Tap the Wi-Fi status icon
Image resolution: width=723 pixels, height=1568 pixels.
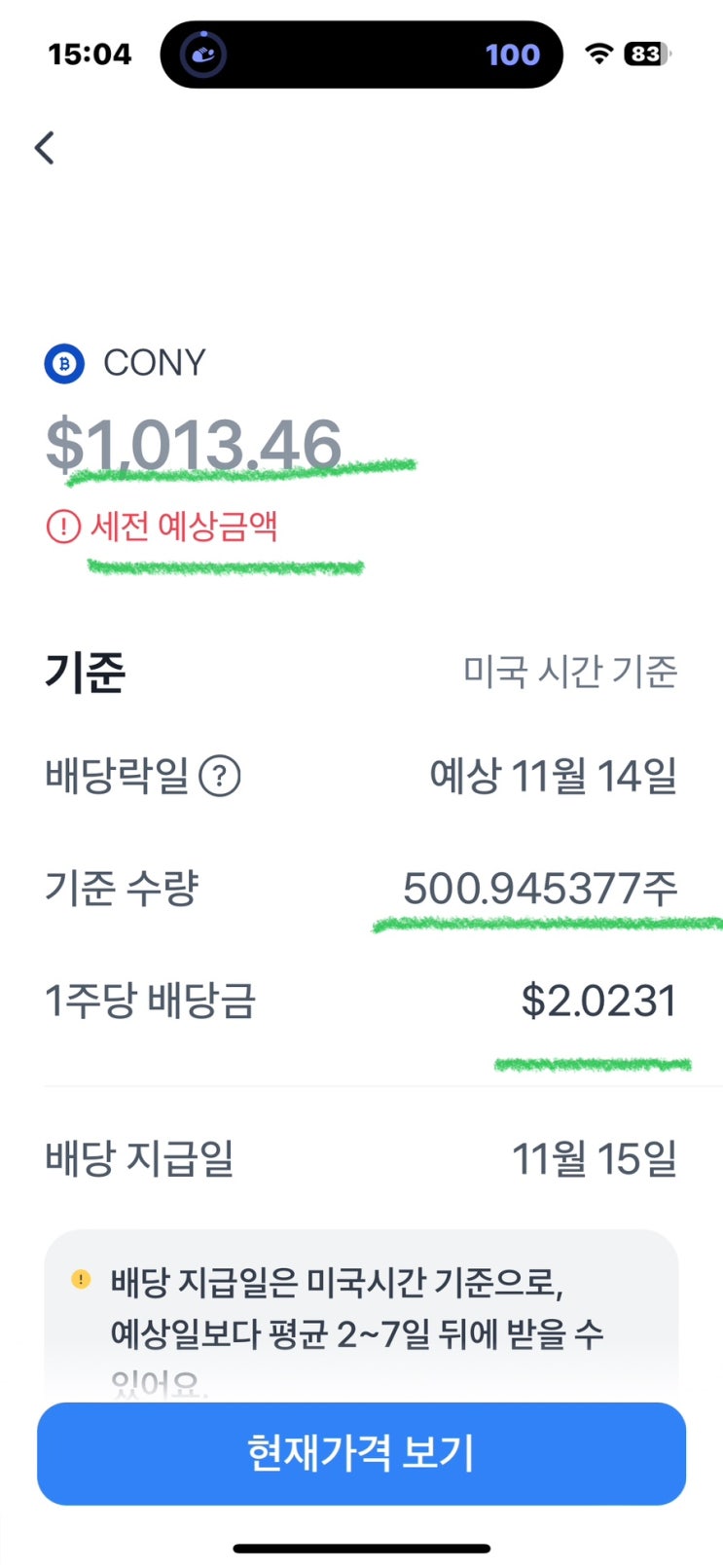[x=598, y=55]
